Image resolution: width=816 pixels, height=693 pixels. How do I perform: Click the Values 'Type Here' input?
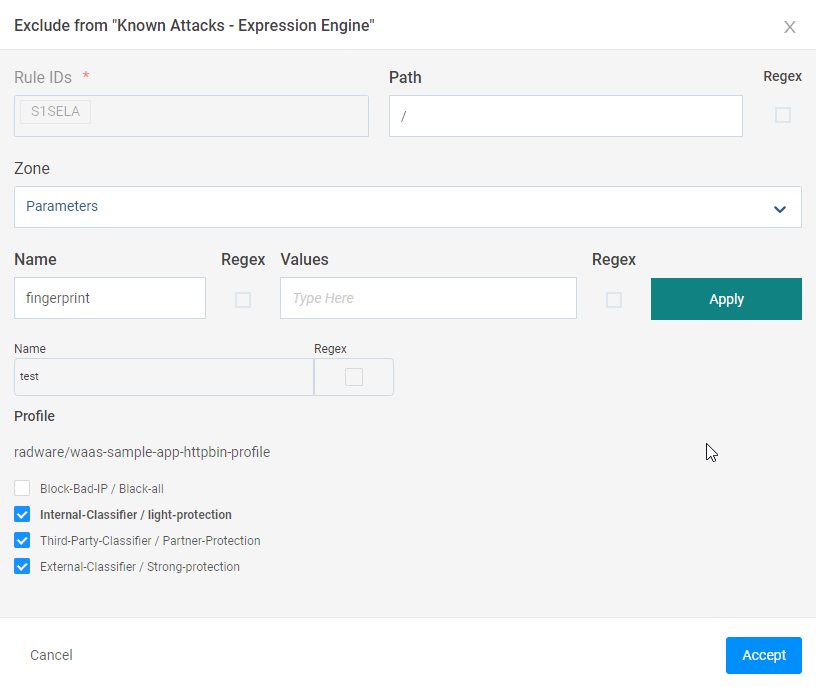tap(428, 298)
